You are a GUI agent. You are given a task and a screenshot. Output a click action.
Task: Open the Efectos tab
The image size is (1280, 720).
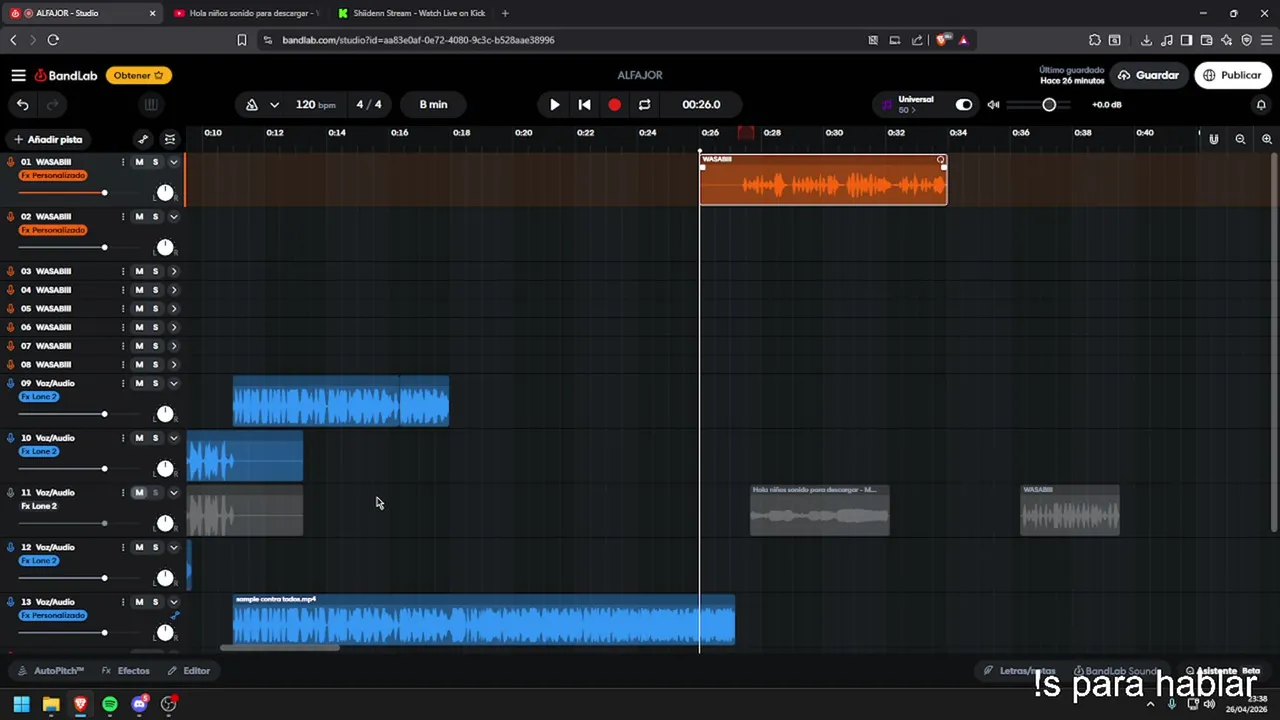coord(125,671)
